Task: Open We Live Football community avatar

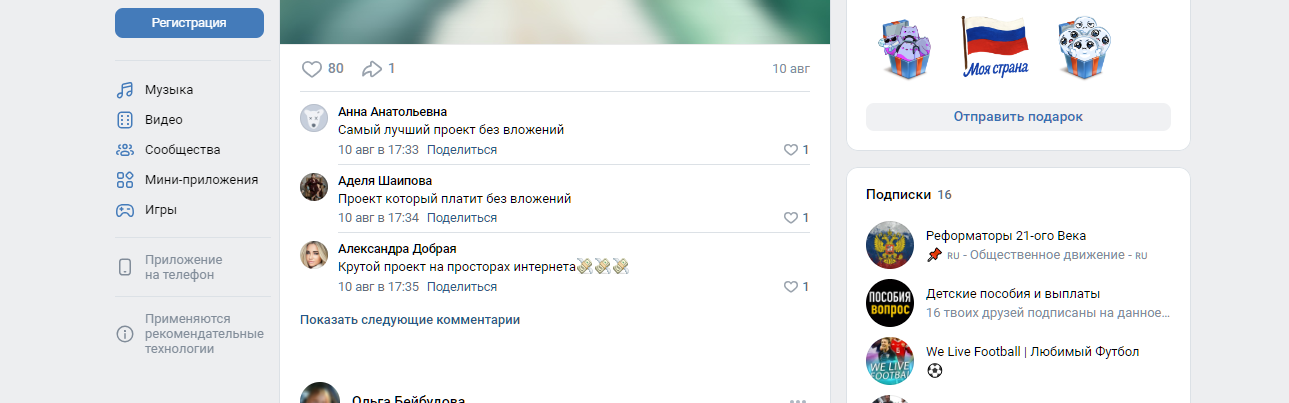Action: click(890, 361)
